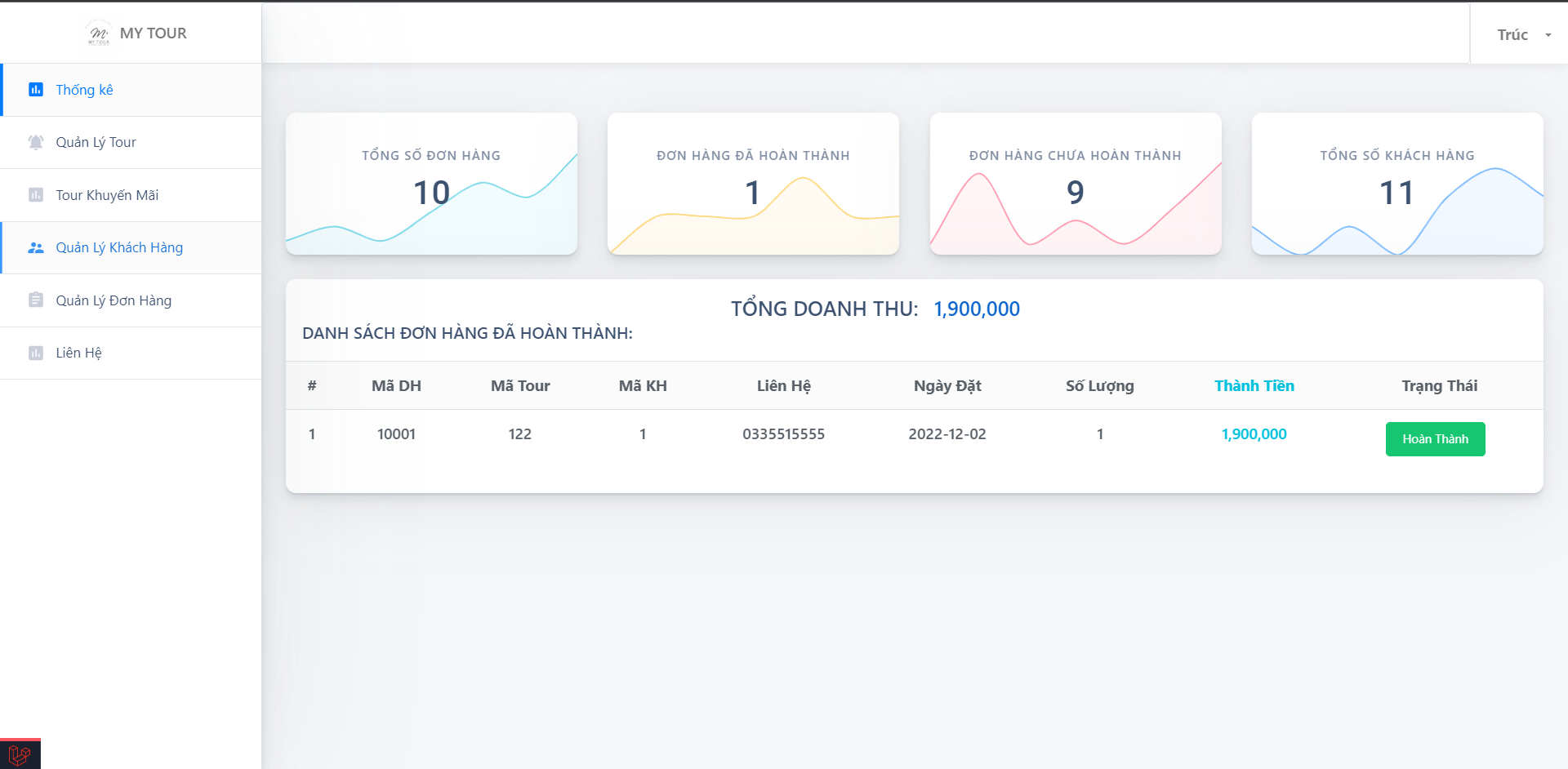Click the Liên Hệ column header
The width and height of the screenshot is (1568, 769).
(783, 385)
